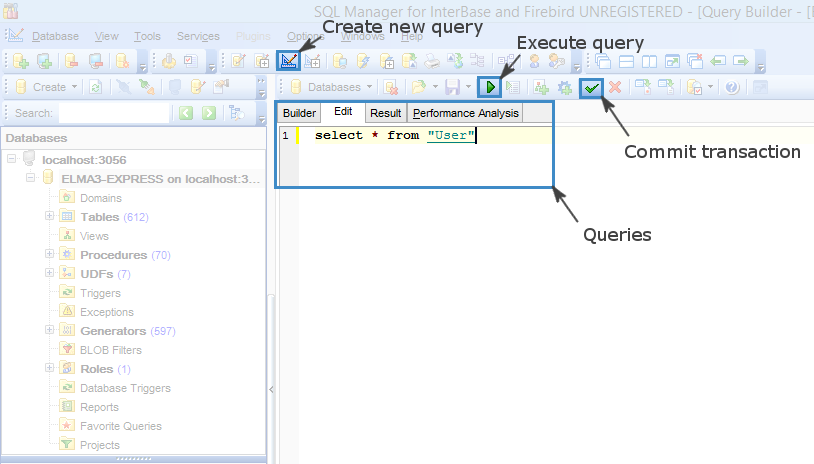The width and height of the screenshot is (814, 464).
Task: Commit transaction using the green checkmark icon
Action: point(593,88)
